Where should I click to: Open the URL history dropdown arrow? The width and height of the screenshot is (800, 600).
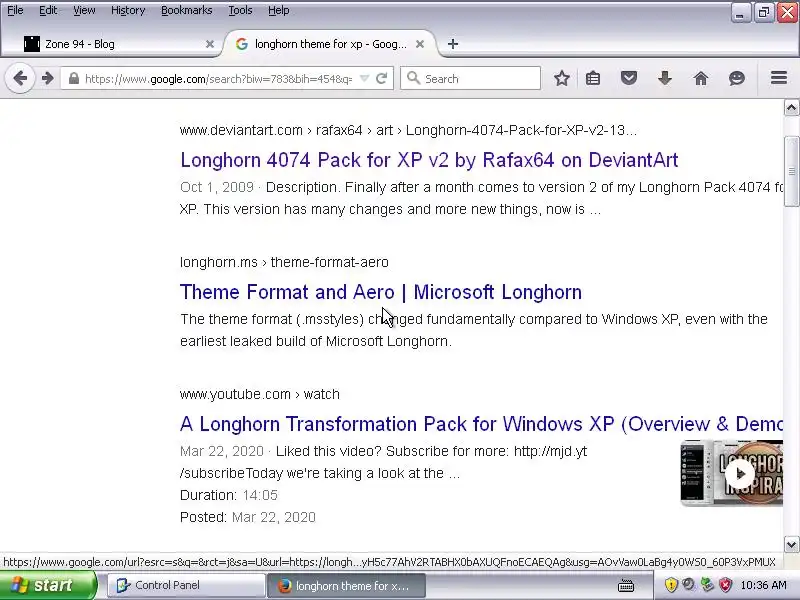(x=364, y=79)
